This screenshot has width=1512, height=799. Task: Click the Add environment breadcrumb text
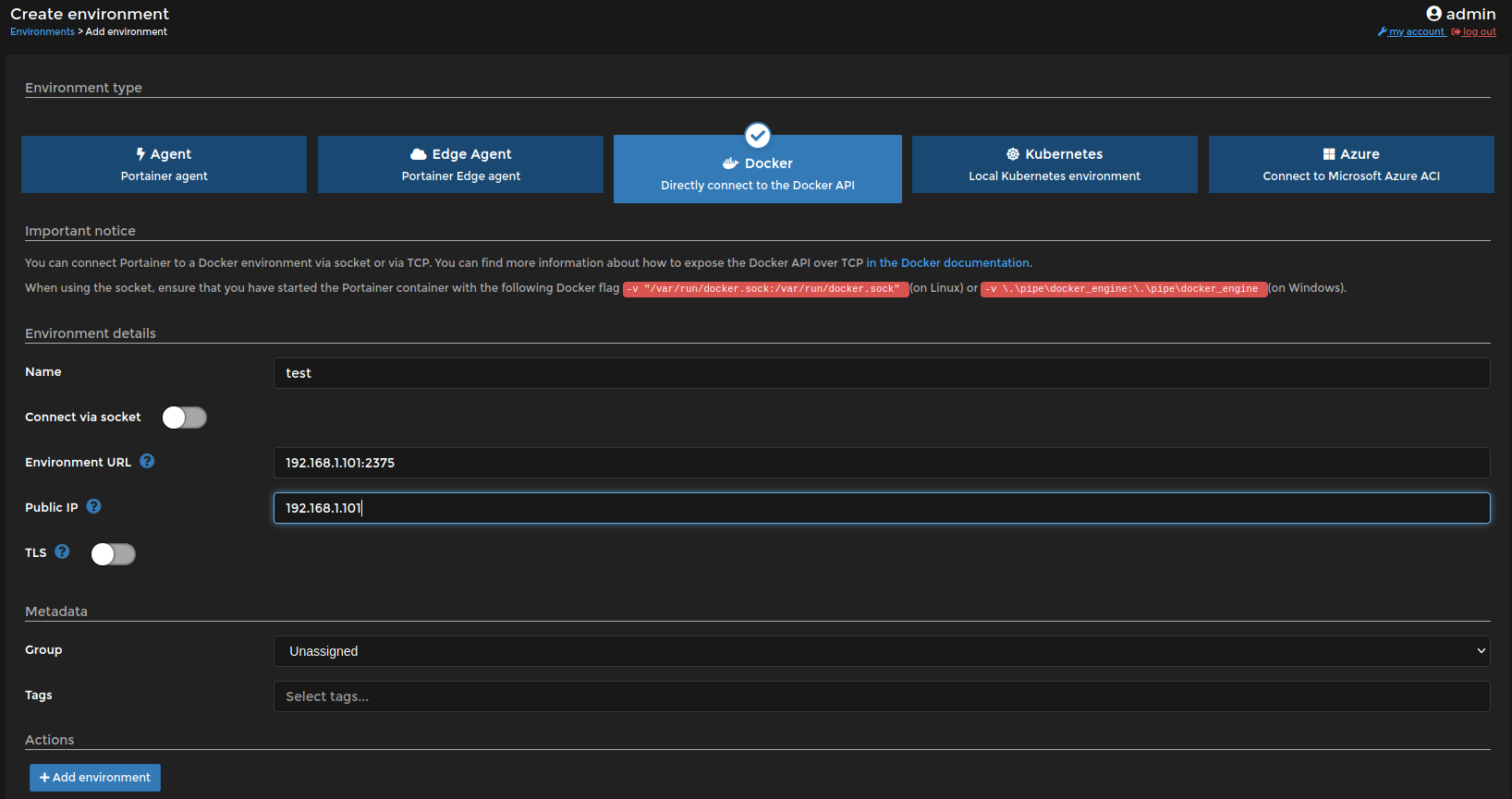pyautogui.click(x=127, y=31)
